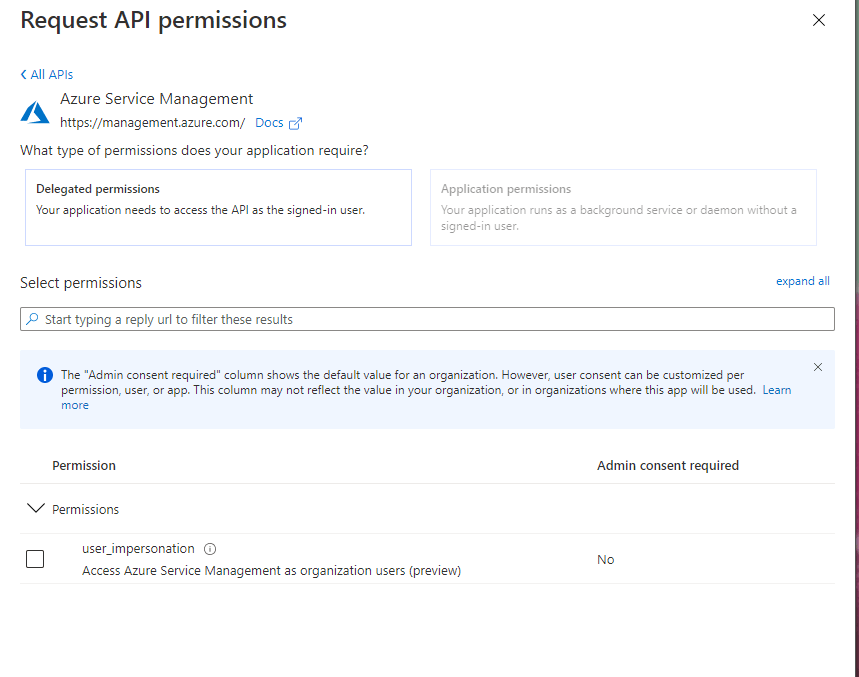
Task: Click the Permission column header
Action: click(84, 465)
